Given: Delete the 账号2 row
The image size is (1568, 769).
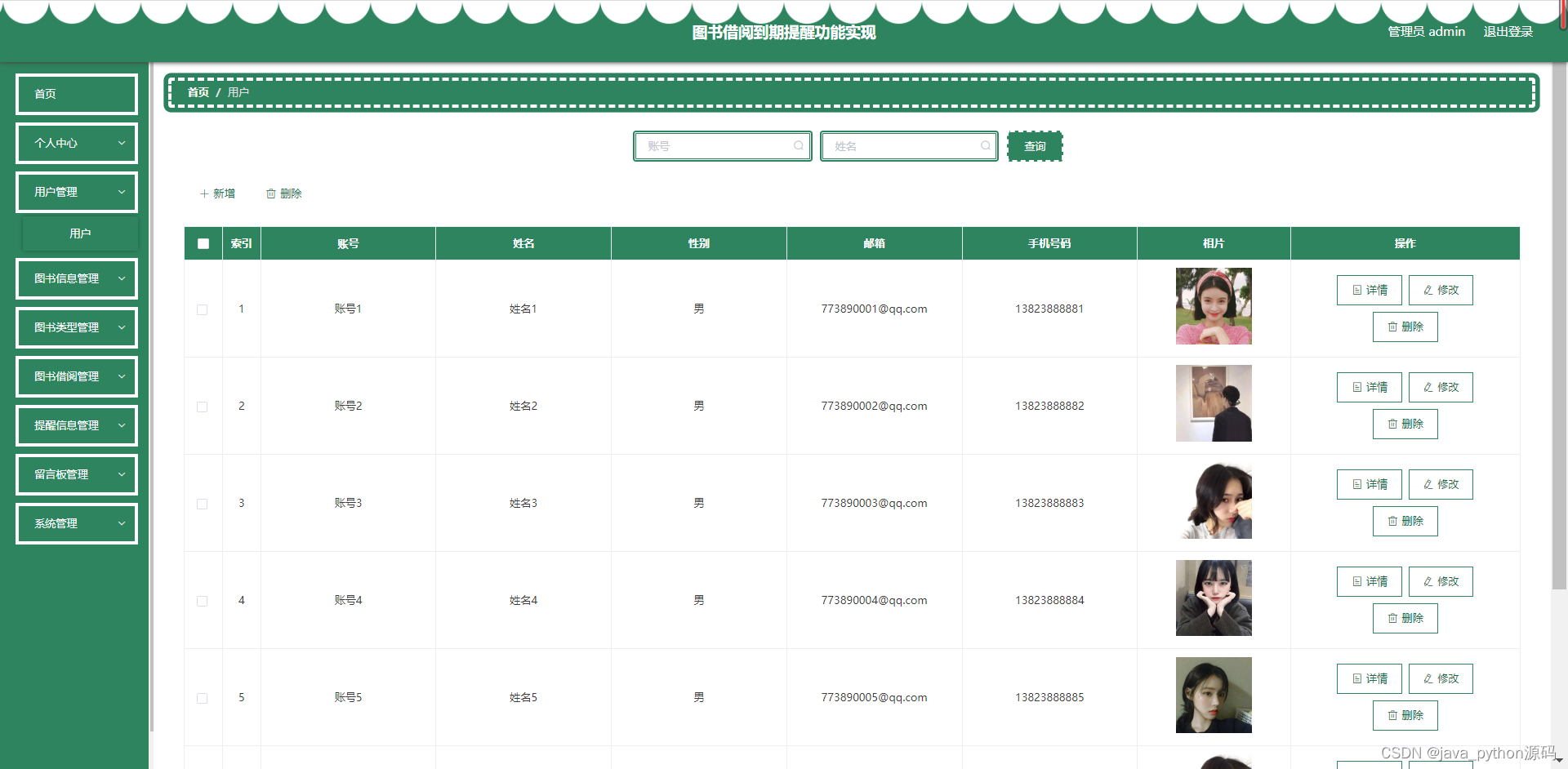Looking at the screenshot, I should [1405, 424].
